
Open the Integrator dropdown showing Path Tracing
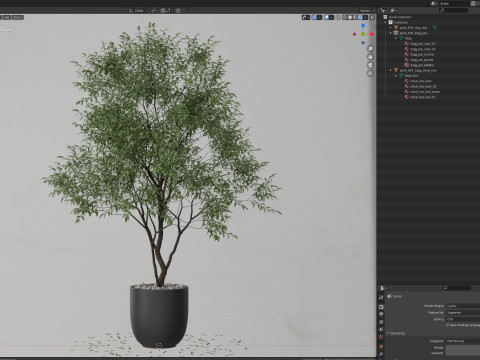[463, 341]
